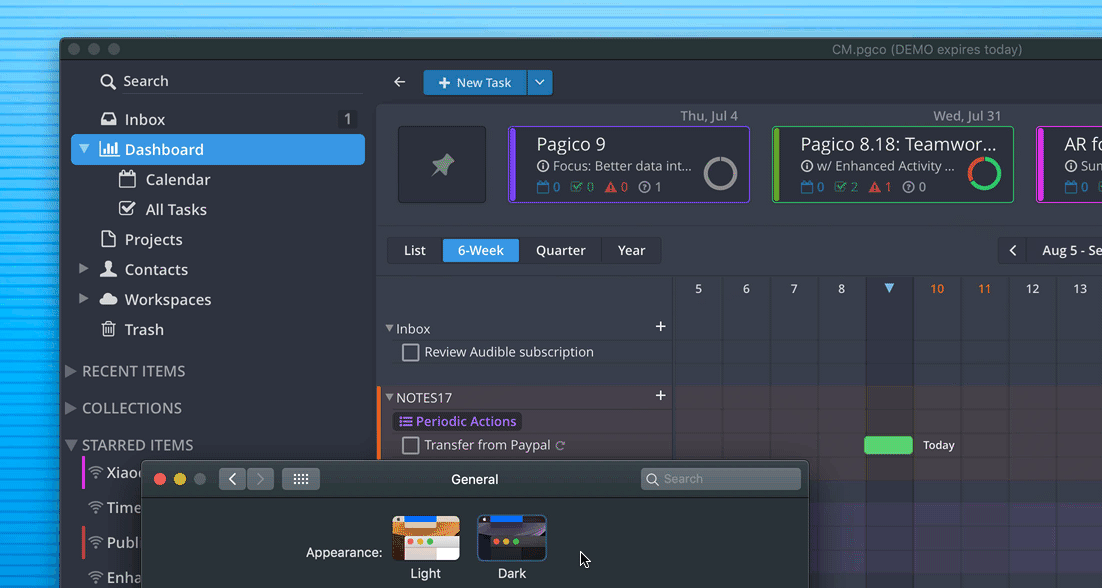1102x588 pixels.
Task: Click repeat icon beside Transfer from Paypal
Action: 560,445
